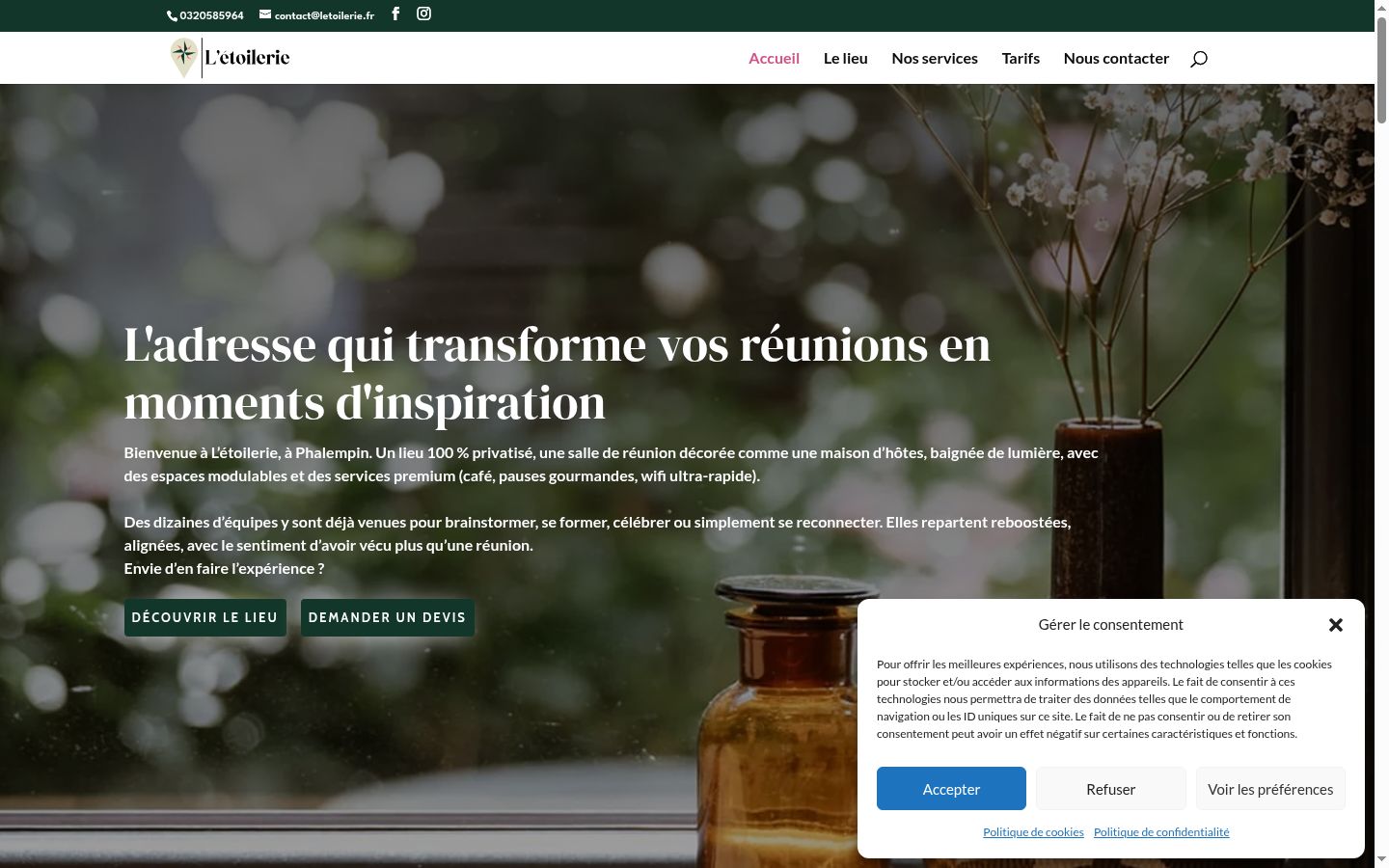Open the Tarifs menu item
The width and height of the screenshot is (1389, 868).
click(1021, 58)
